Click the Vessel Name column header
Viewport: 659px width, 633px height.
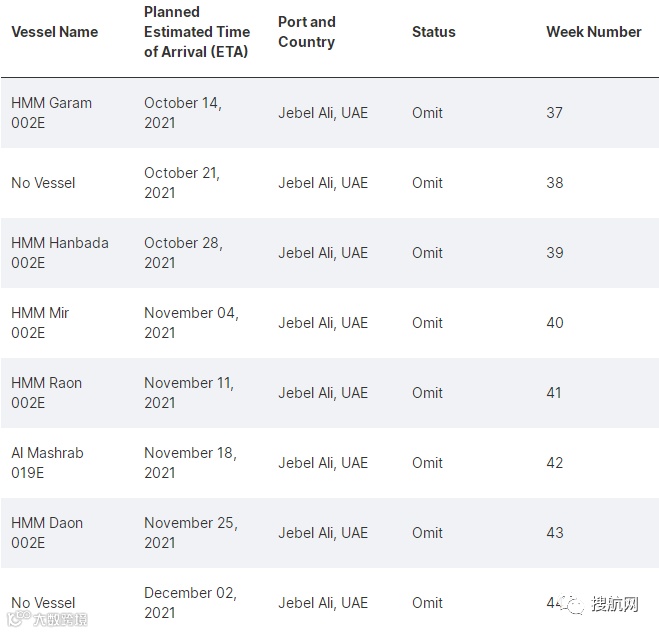(54, 32)
